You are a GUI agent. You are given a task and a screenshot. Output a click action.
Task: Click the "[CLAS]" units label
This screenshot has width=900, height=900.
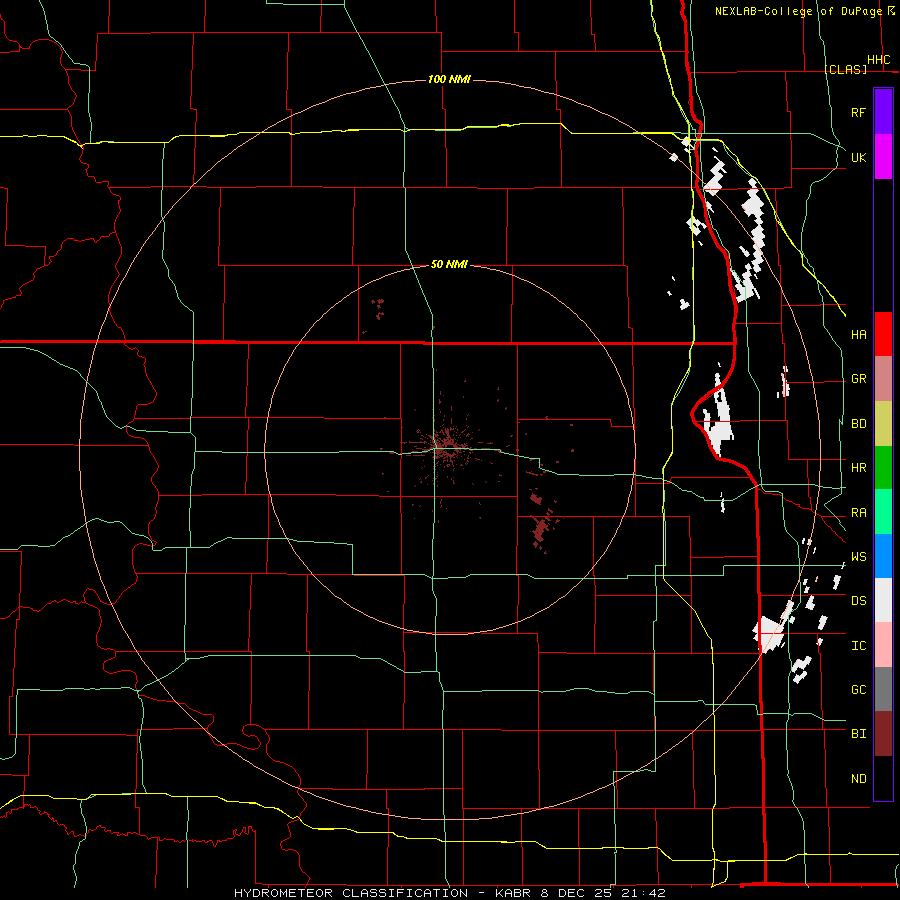845,69
